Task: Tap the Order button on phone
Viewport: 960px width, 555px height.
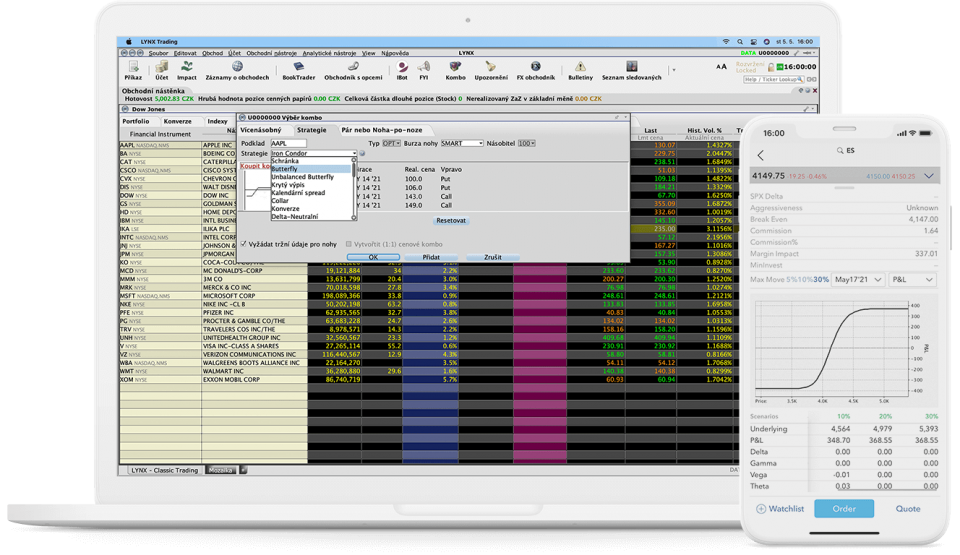Action: [x=844, y=508]
